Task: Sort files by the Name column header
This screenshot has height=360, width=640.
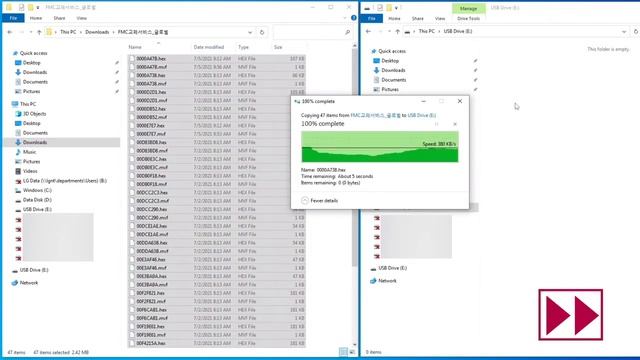Action: [x=135, y=47]
